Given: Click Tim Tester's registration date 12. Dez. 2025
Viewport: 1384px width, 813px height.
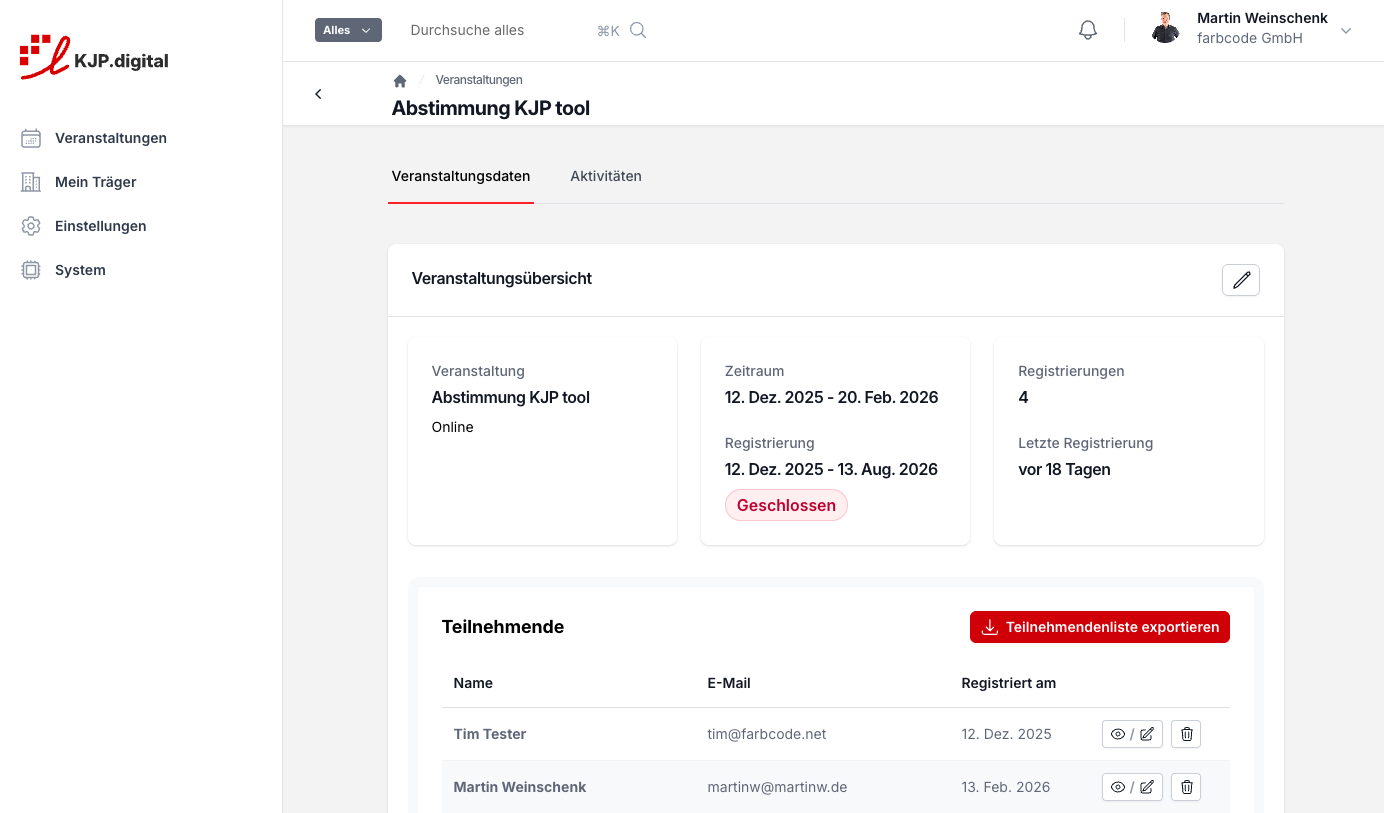Looking at the screenshot, I should coord(1007,734).
